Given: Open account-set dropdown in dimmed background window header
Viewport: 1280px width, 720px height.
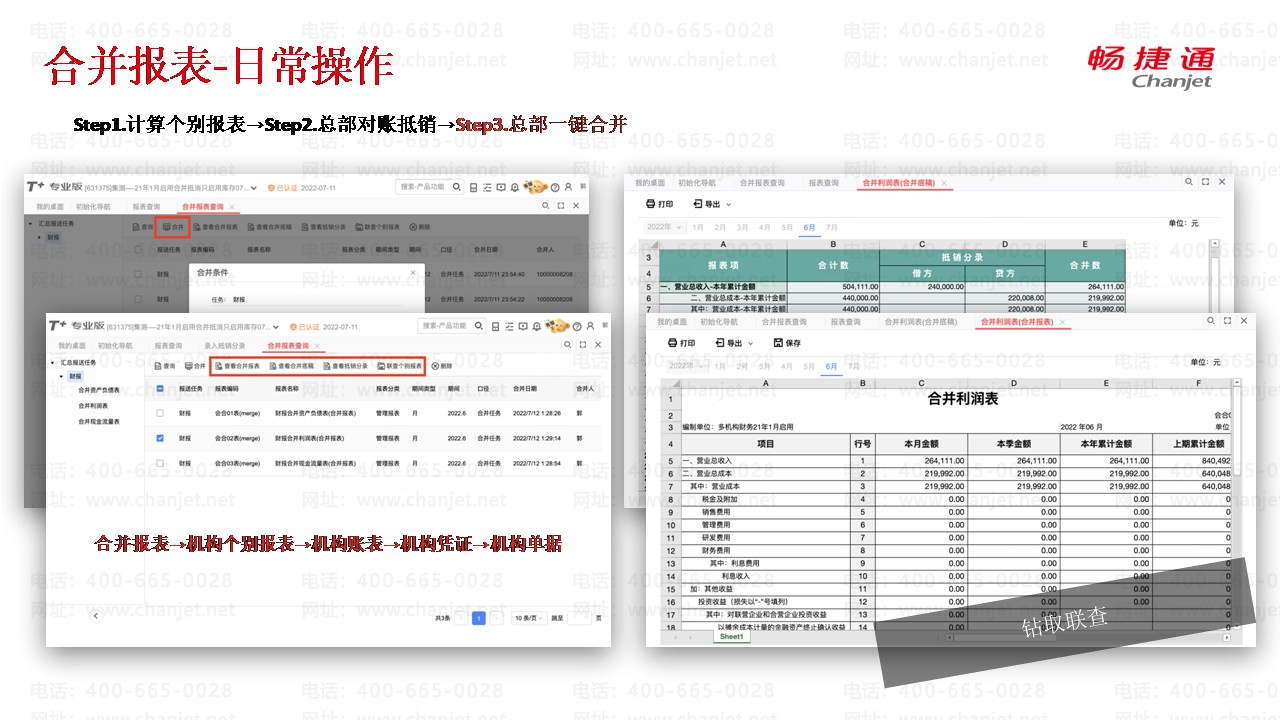Looking at the screenshot, I should pos(255,187).
